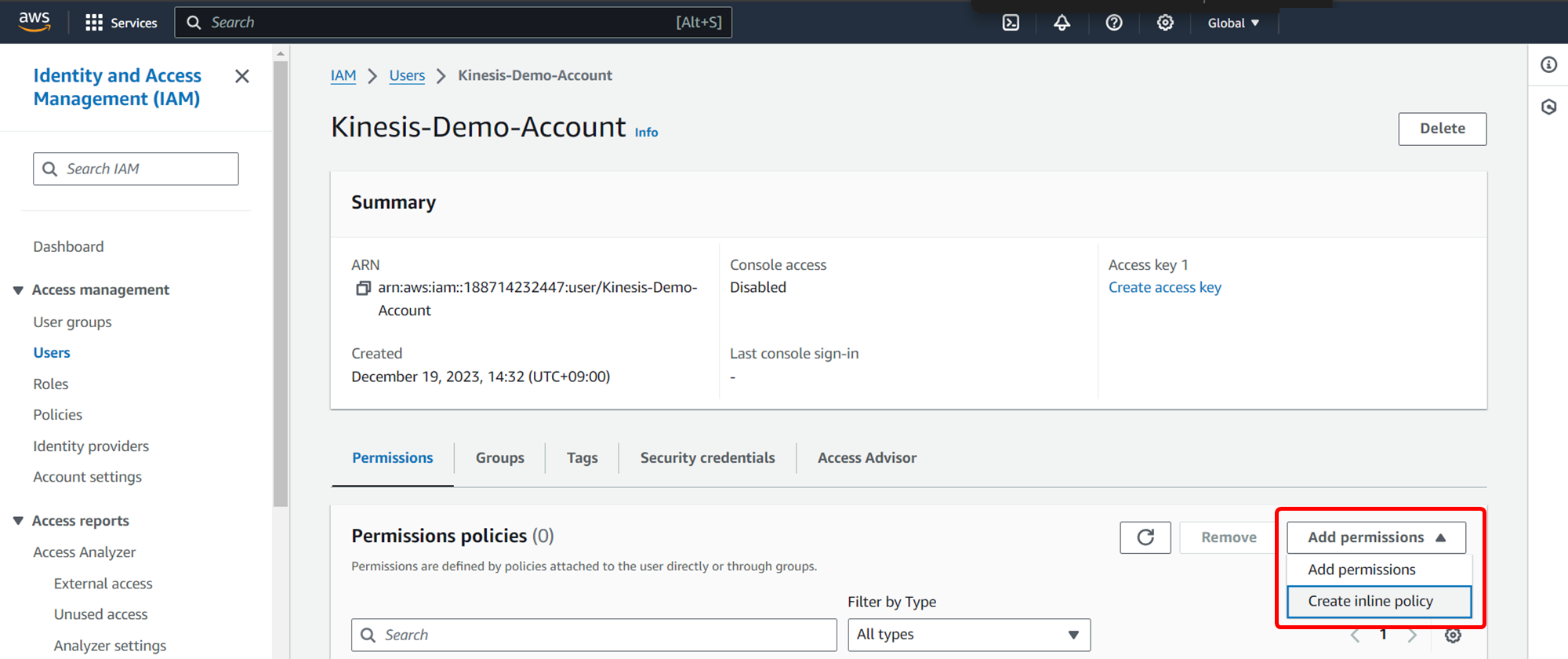
Task: Focus the permissions policies search field
Action: click(593, 635)
